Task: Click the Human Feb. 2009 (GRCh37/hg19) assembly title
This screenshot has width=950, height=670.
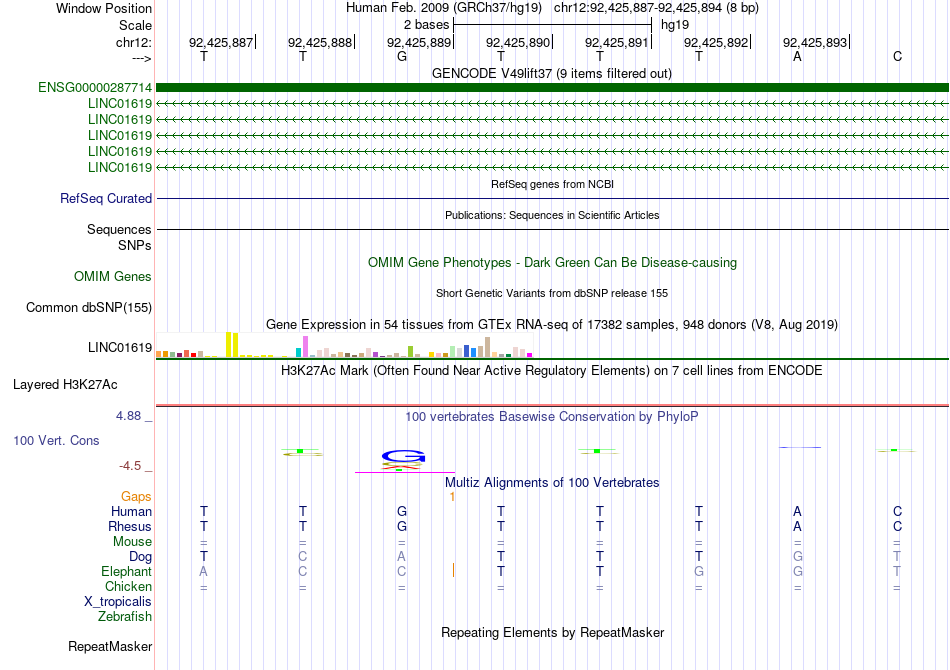Action: (x=445, y=8)
